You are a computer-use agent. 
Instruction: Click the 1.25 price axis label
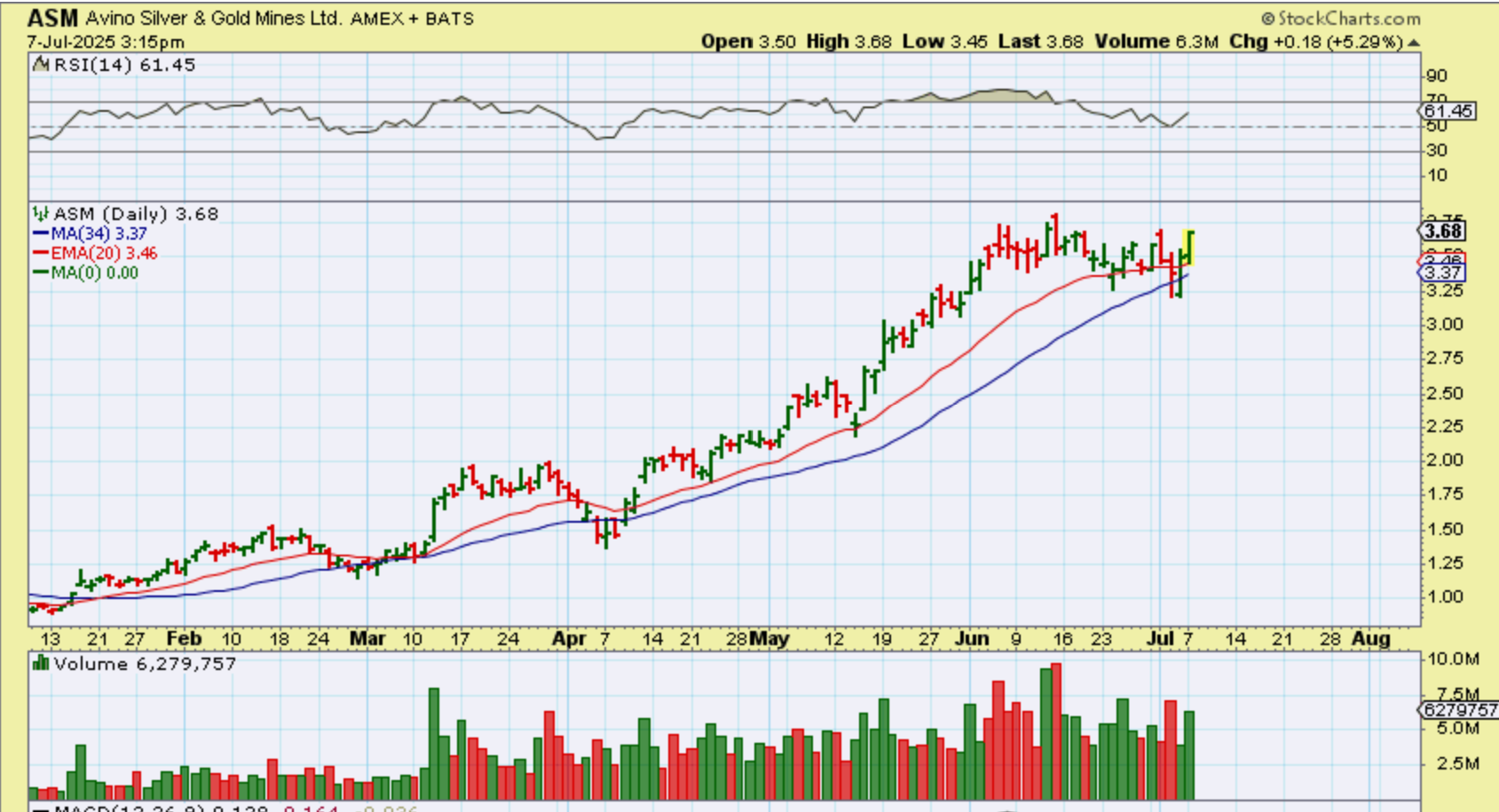pyautogui.click(x=1444, y=563)
